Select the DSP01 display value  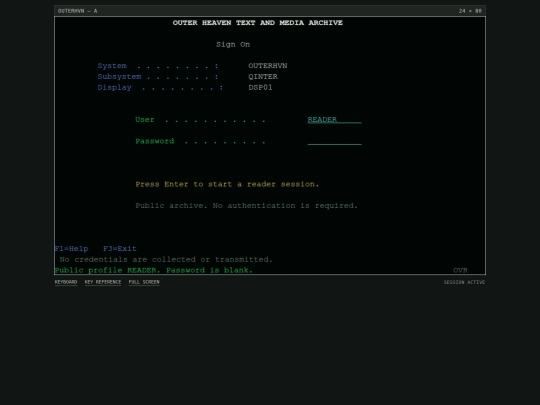[260, 87]
